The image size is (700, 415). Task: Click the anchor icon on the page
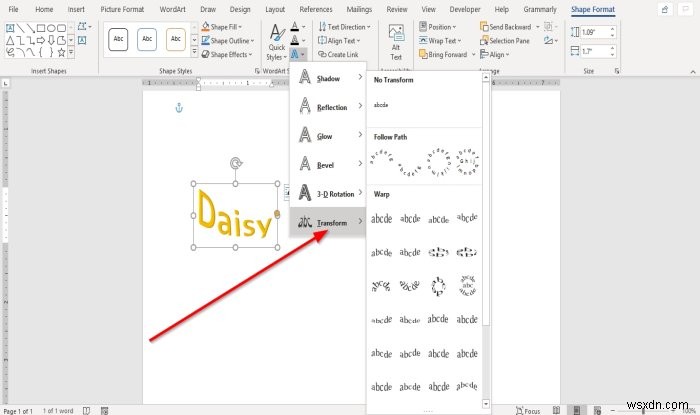(179, 108)
